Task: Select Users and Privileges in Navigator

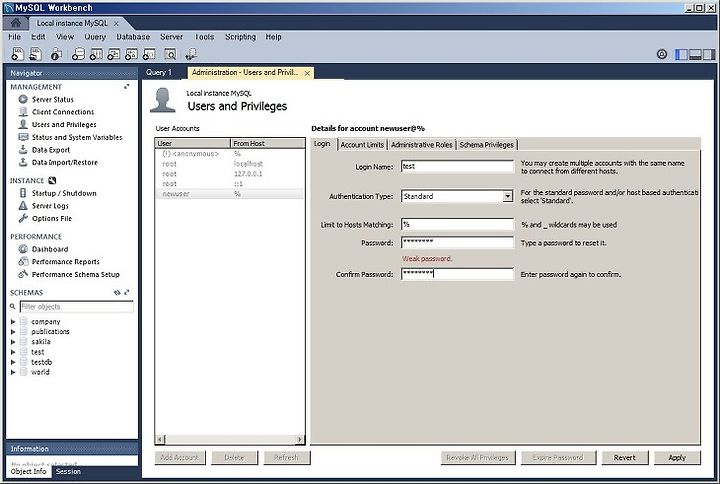Action: 64,124
